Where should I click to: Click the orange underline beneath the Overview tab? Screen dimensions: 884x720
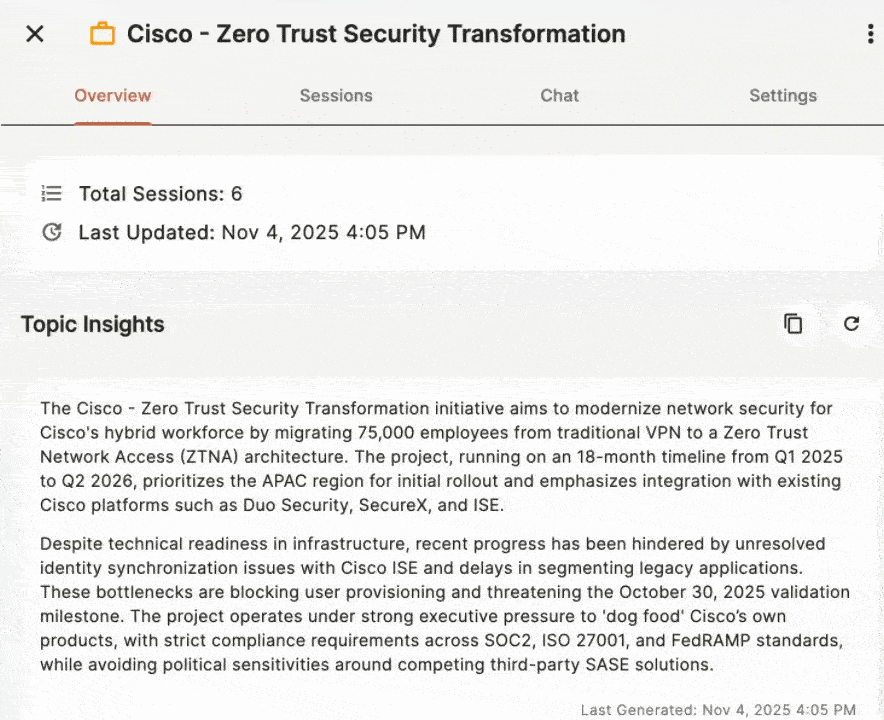(113, 123)
